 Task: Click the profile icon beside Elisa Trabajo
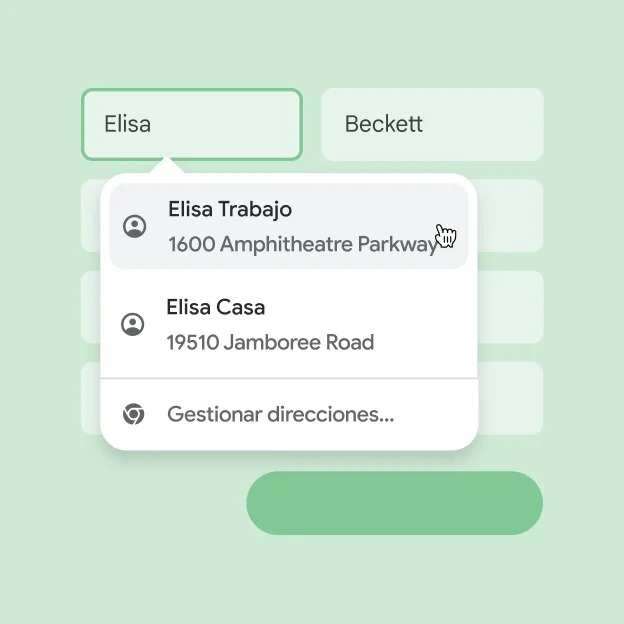tap(134, 227)
